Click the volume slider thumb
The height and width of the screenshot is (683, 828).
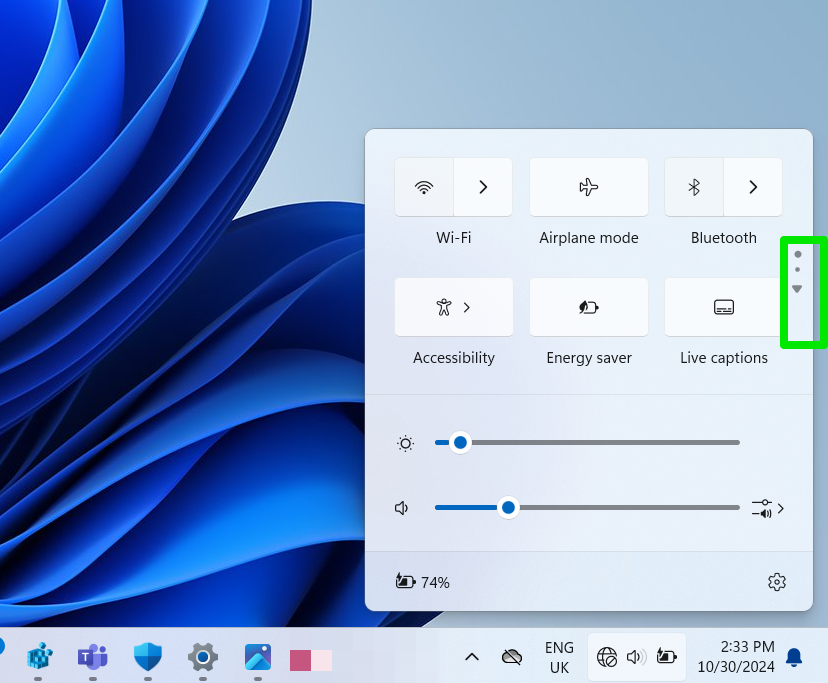(509, 508)
